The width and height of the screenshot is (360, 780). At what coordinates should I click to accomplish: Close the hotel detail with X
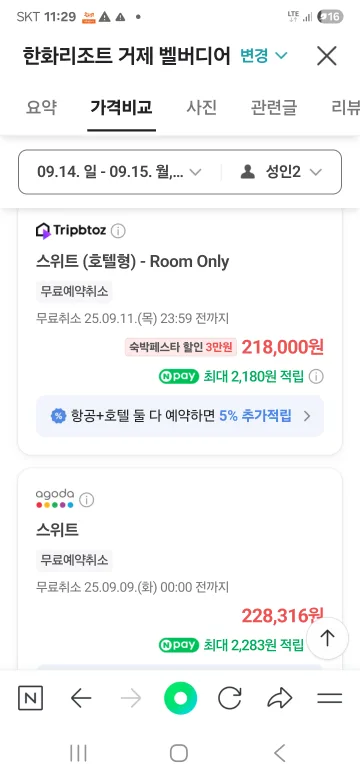(327, 56)
